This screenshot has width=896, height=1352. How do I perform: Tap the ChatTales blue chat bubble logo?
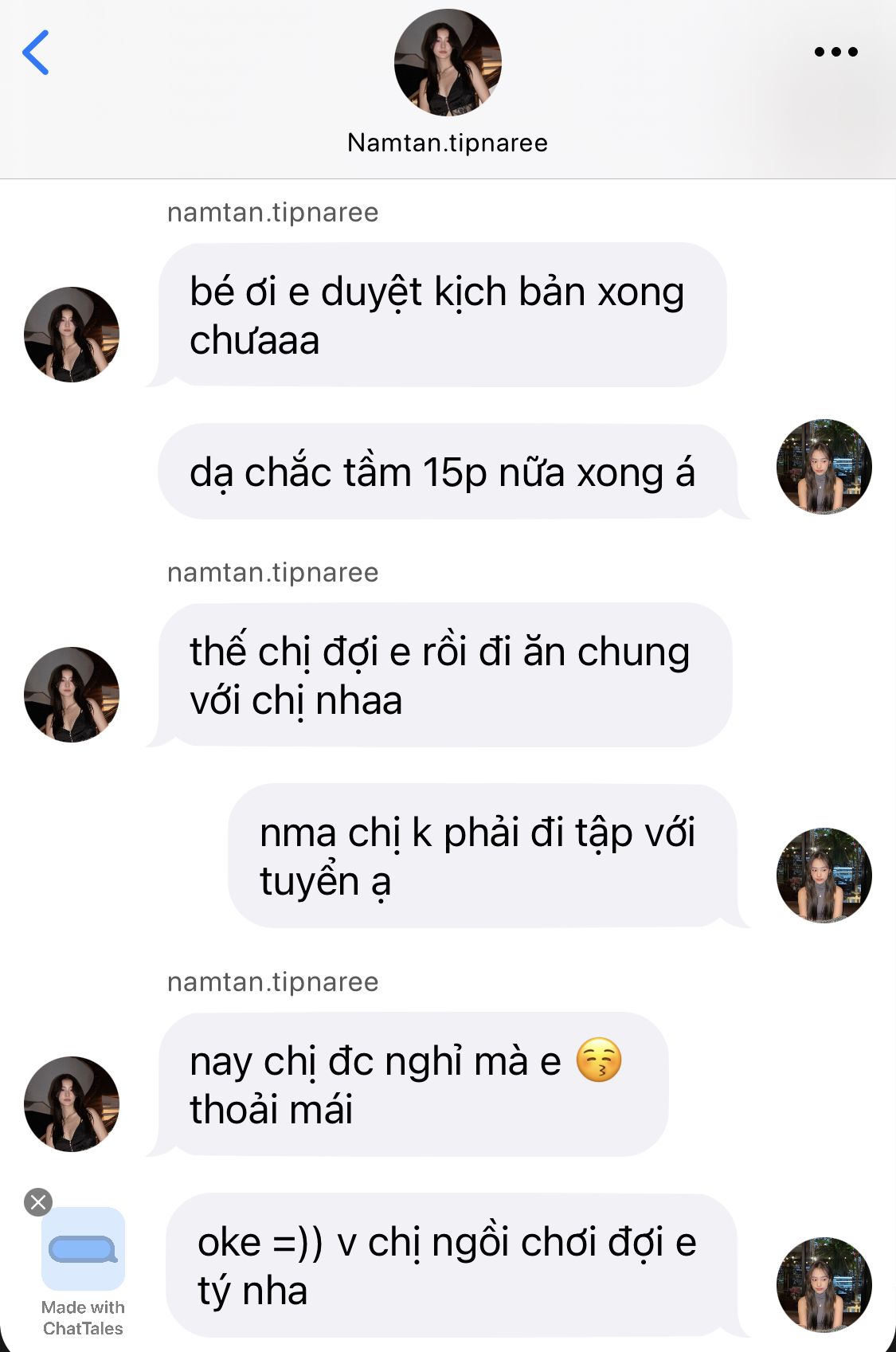83,1248
